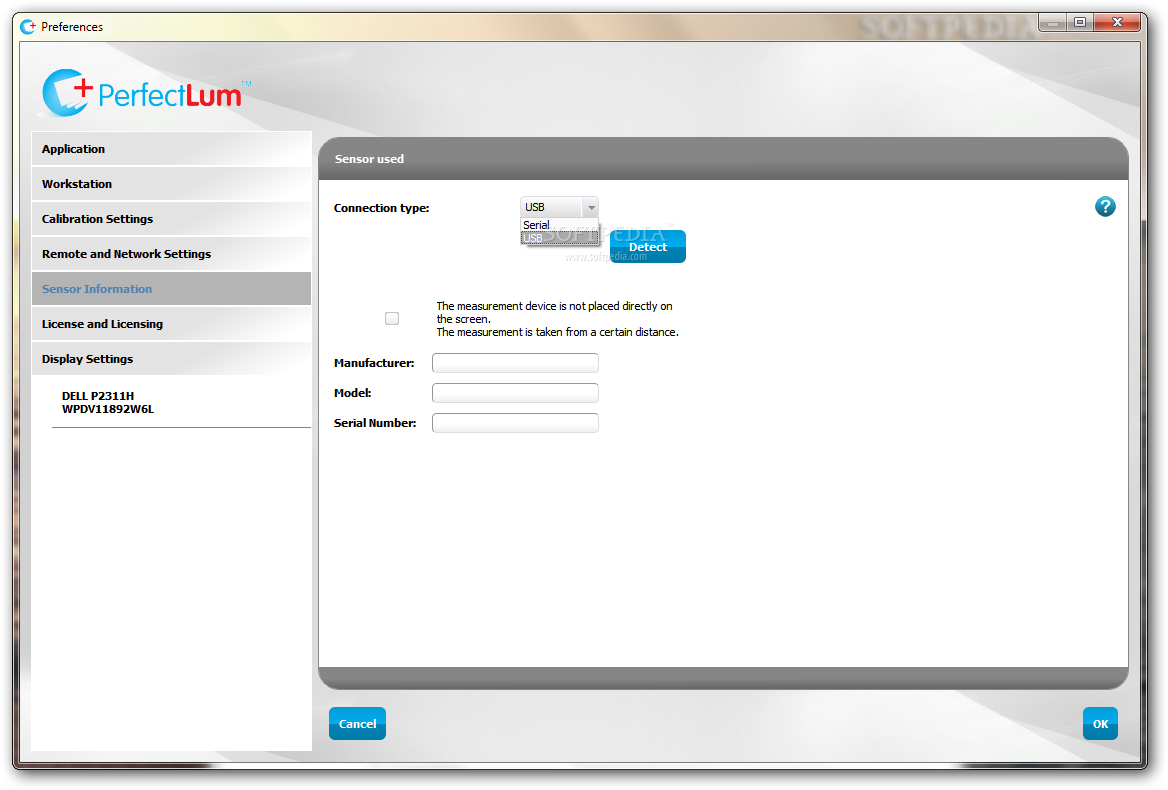Open the Connection type dropdown arrow
The width and height of the screenshot is (1168, 790).
(591, 207)
